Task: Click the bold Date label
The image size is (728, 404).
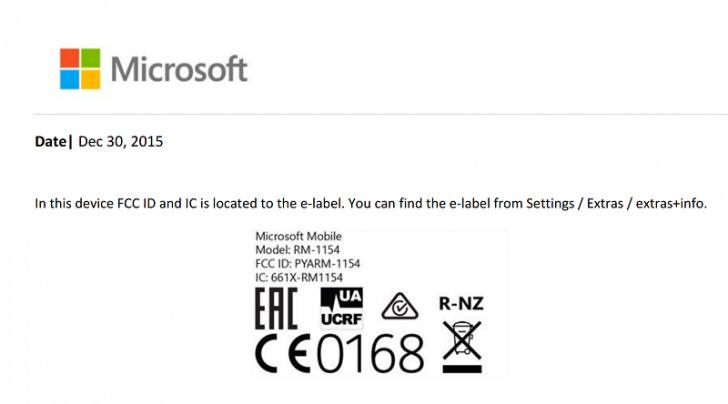Action: tap(51, 142)
